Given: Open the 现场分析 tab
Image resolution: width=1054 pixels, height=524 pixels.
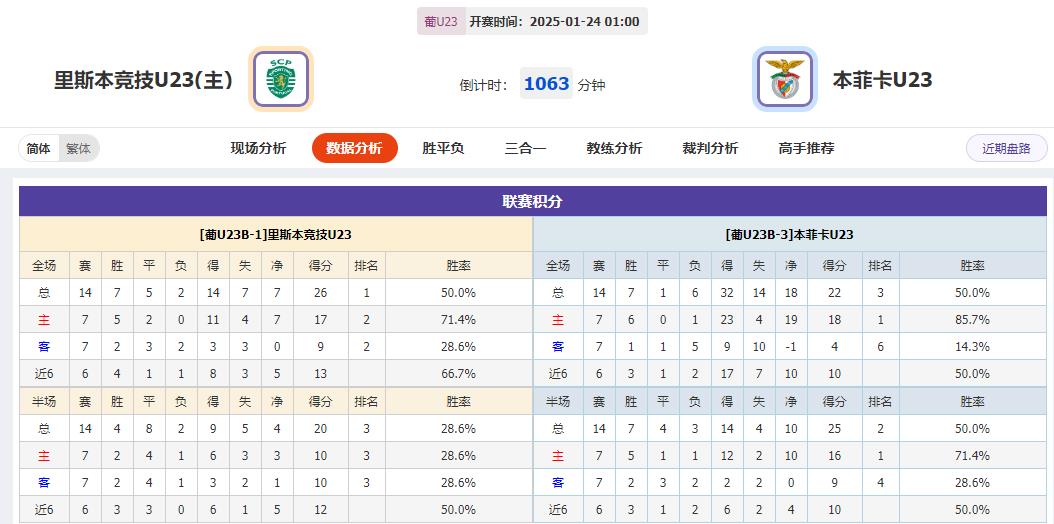Looking at the screenshot, I should [x=258, y=148].
